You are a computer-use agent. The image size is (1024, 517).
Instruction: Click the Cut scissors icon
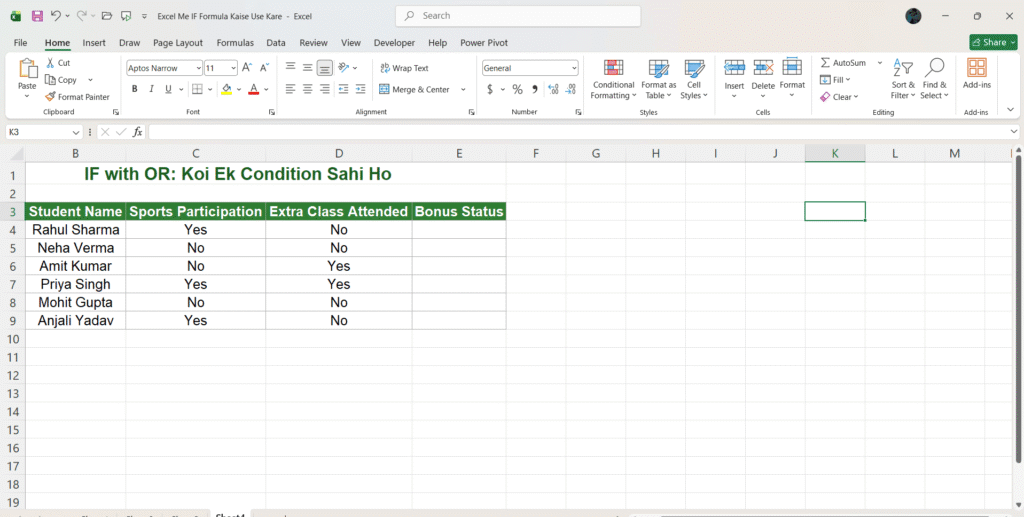(x=50, y=63)
